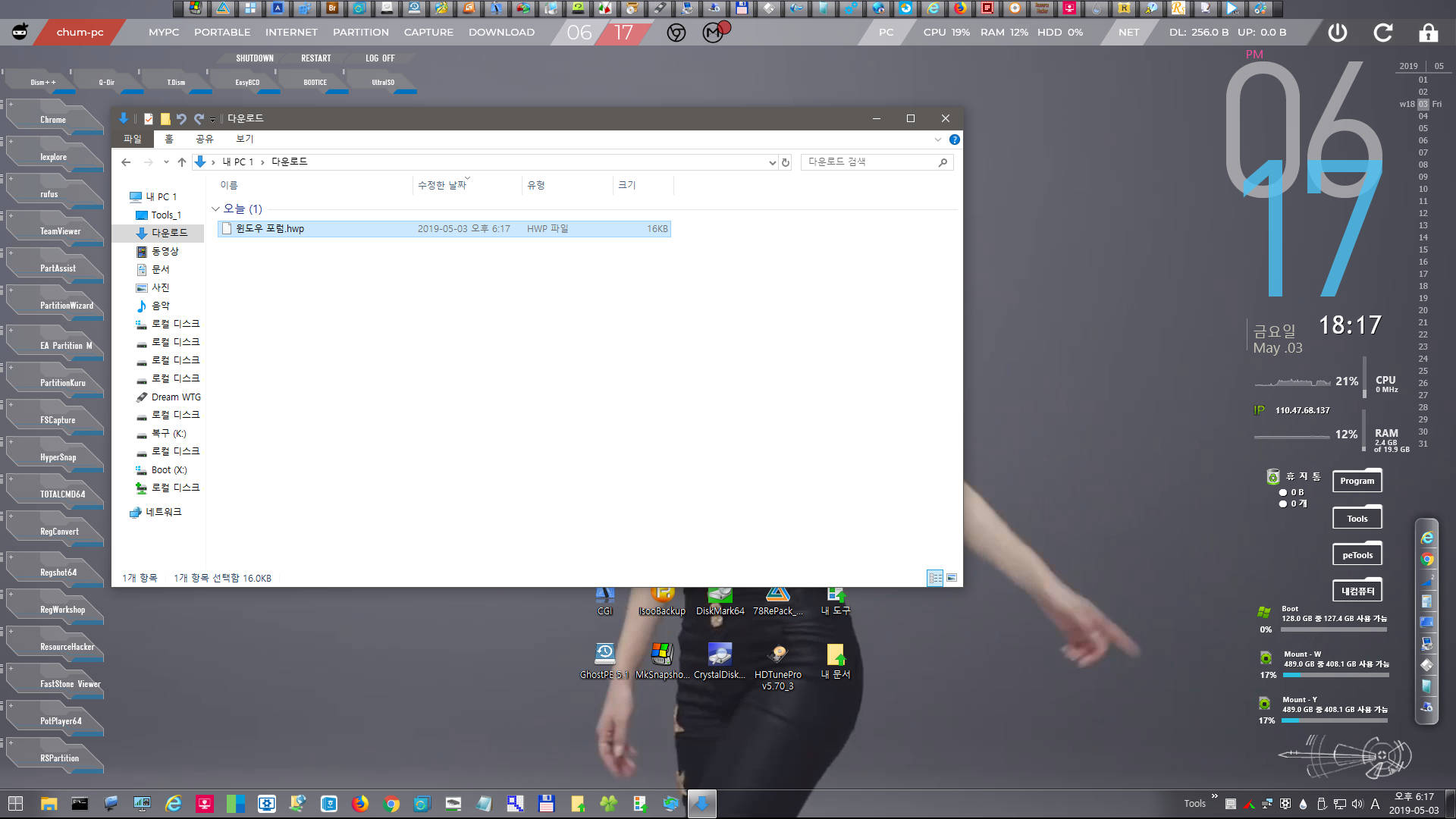Click the volume speaker icon in system tray
Image resolution: width=1456 pixels, height=819 pixels.
pos(1357,804)
